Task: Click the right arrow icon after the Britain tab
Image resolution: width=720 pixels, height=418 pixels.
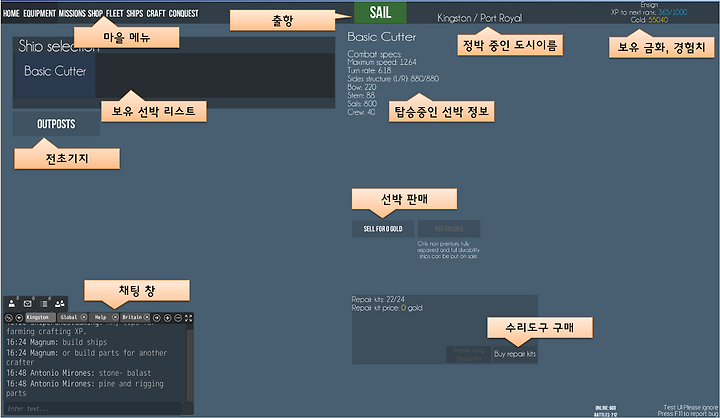Action: 157,318
